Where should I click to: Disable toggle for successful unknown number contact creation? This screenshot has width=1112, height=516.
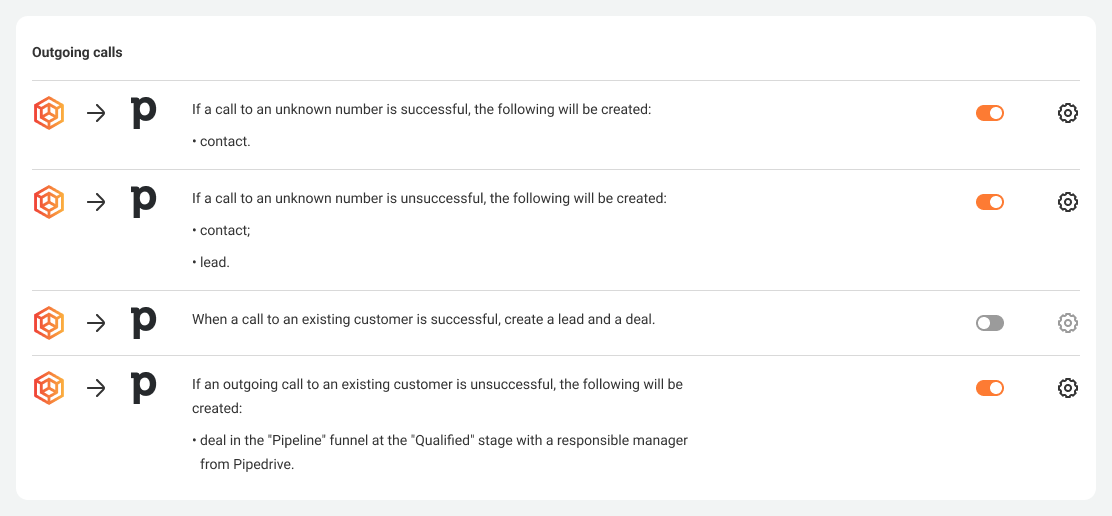coord(990,113)
